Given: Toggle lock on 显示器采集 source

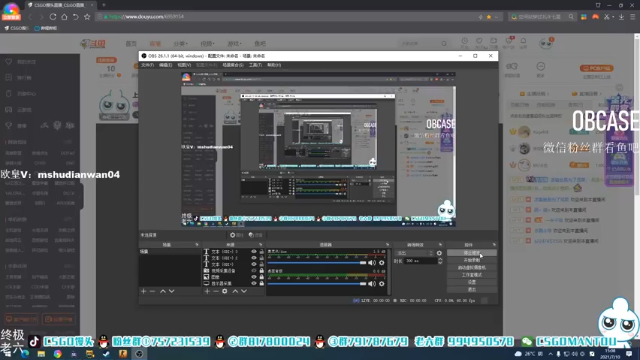Looking at the screenshot, I should point(262,283).
